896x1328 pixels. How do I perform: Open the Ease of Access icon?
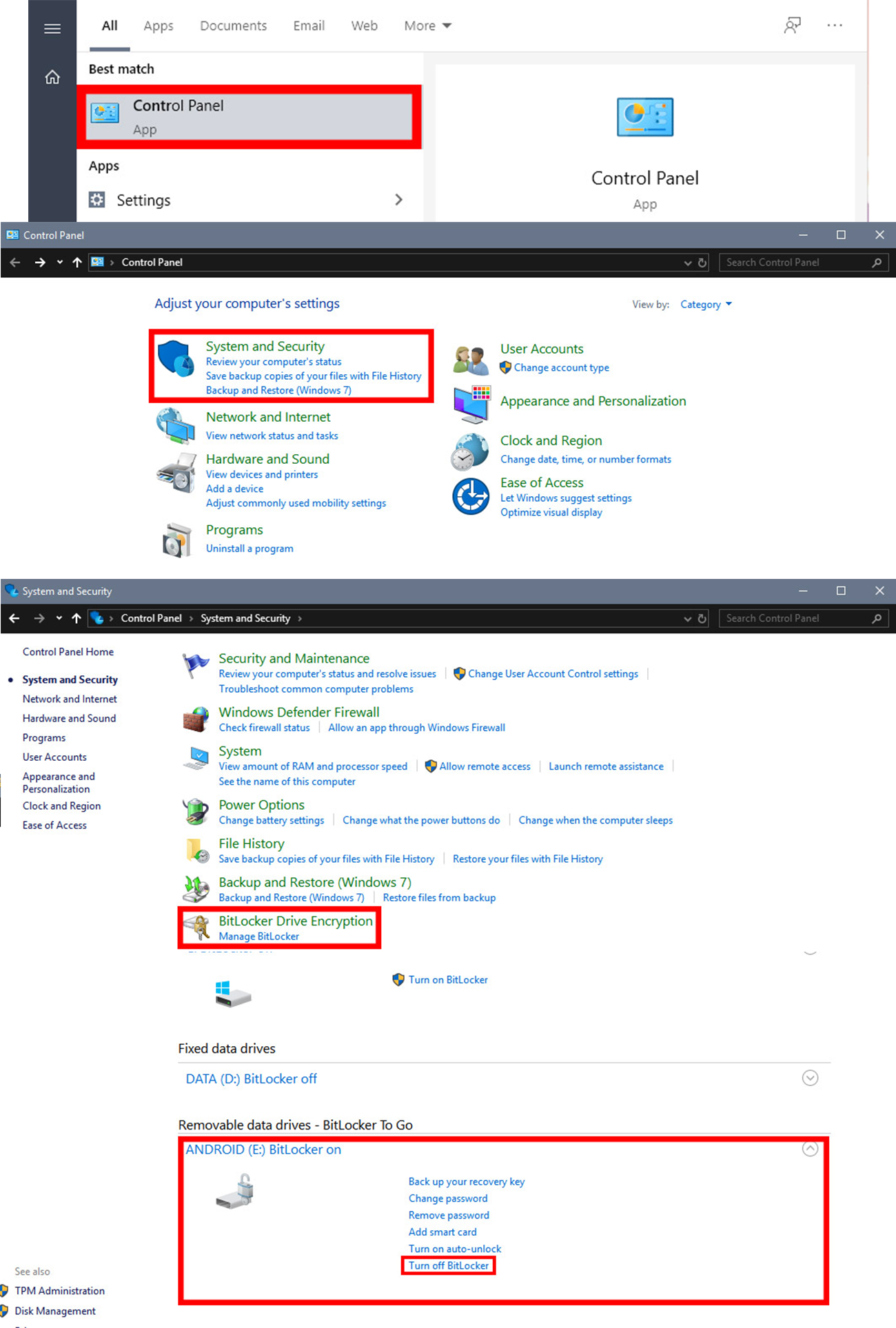[471, 496]
